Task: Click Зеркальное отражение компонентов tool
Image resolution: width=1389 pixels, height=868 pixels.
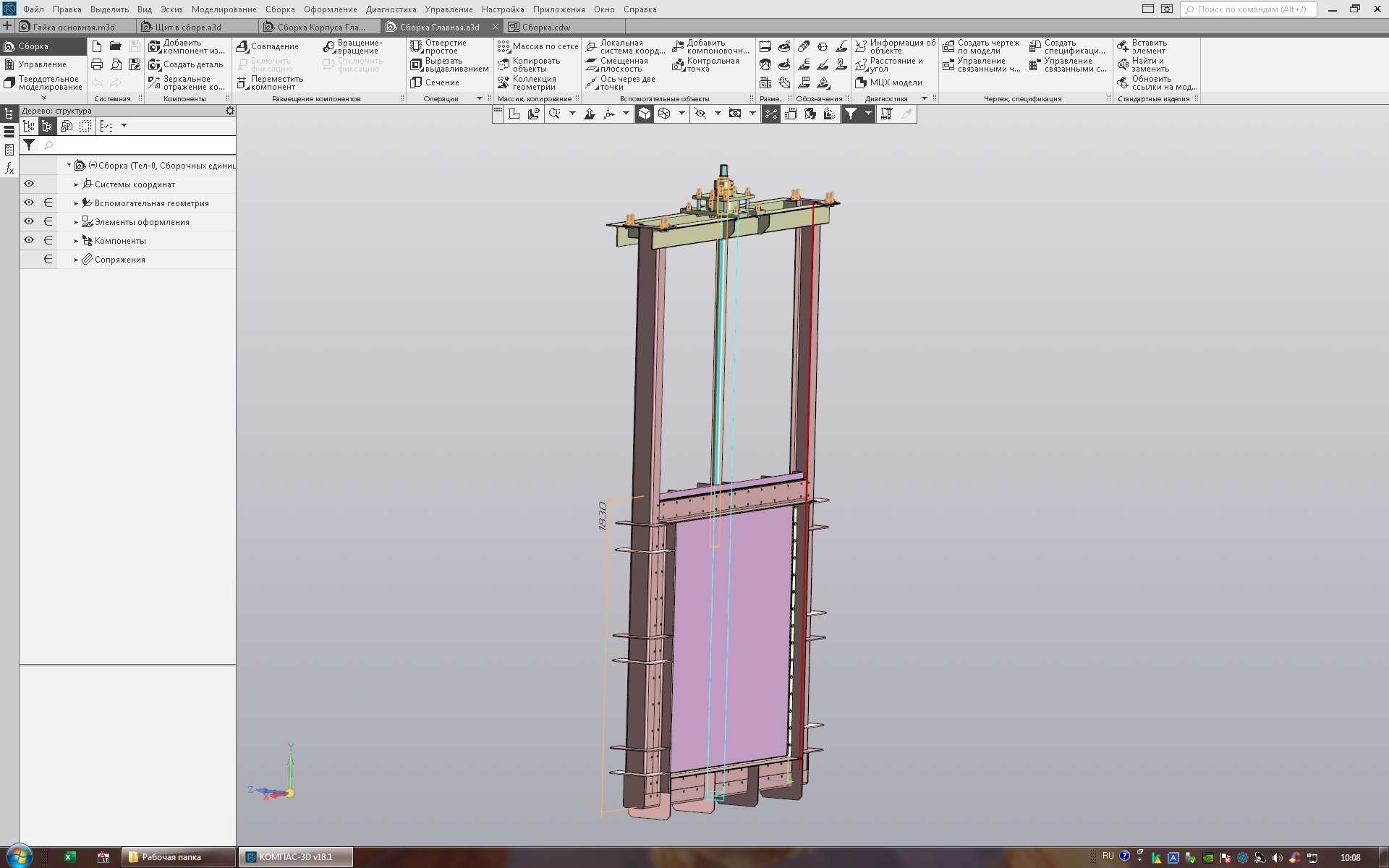Action: (187, 82)
